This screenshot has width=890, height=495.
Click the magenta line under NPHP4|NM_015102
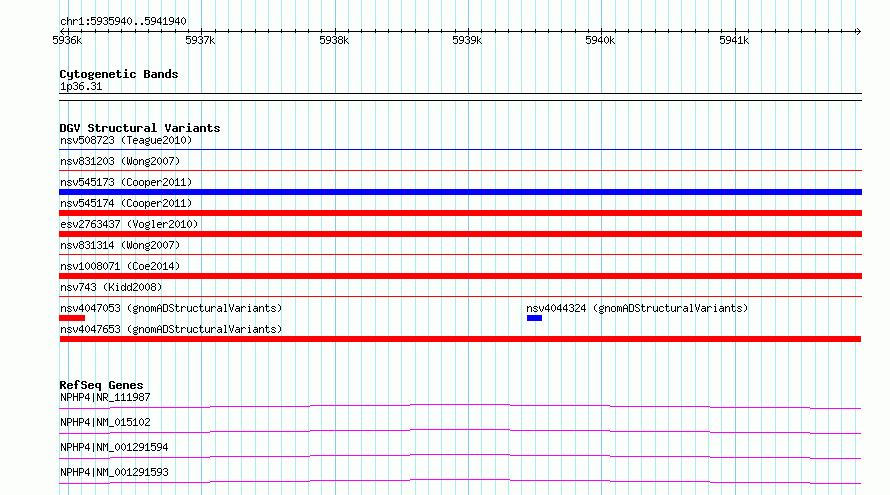click(460, 431)
